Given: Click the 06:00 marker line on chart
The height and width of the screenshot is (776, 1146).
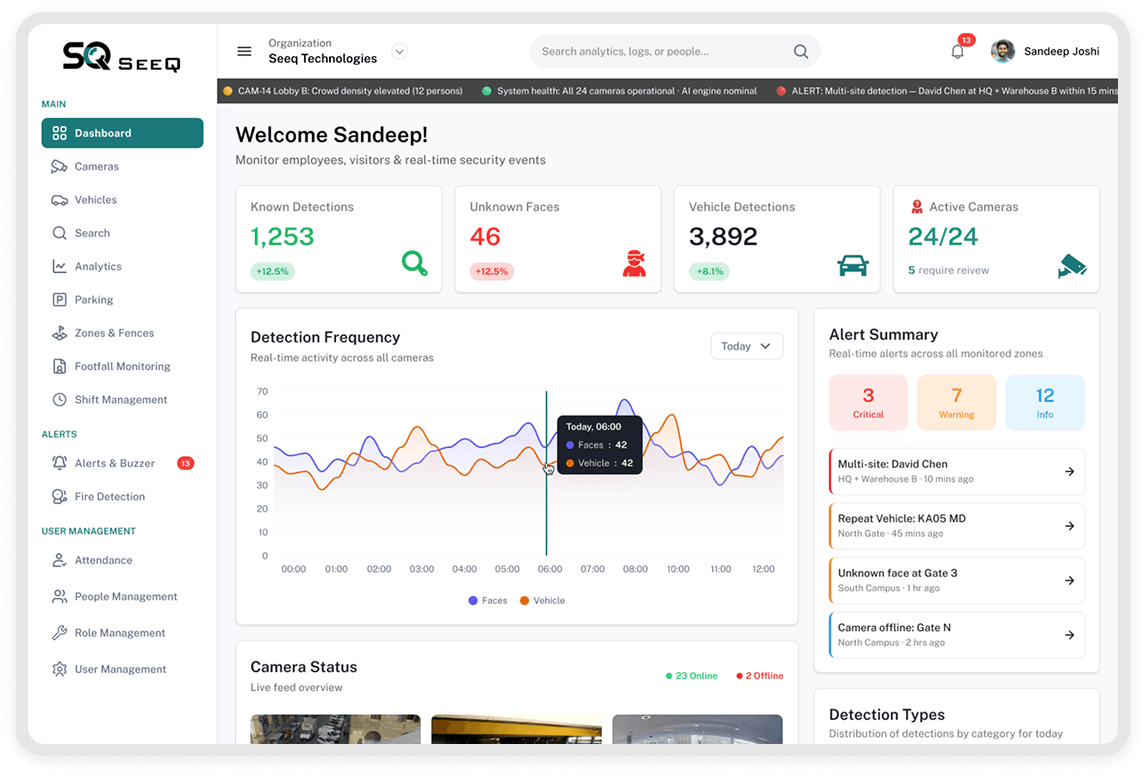Looking at the screenshot, I should tap(546, 473).
